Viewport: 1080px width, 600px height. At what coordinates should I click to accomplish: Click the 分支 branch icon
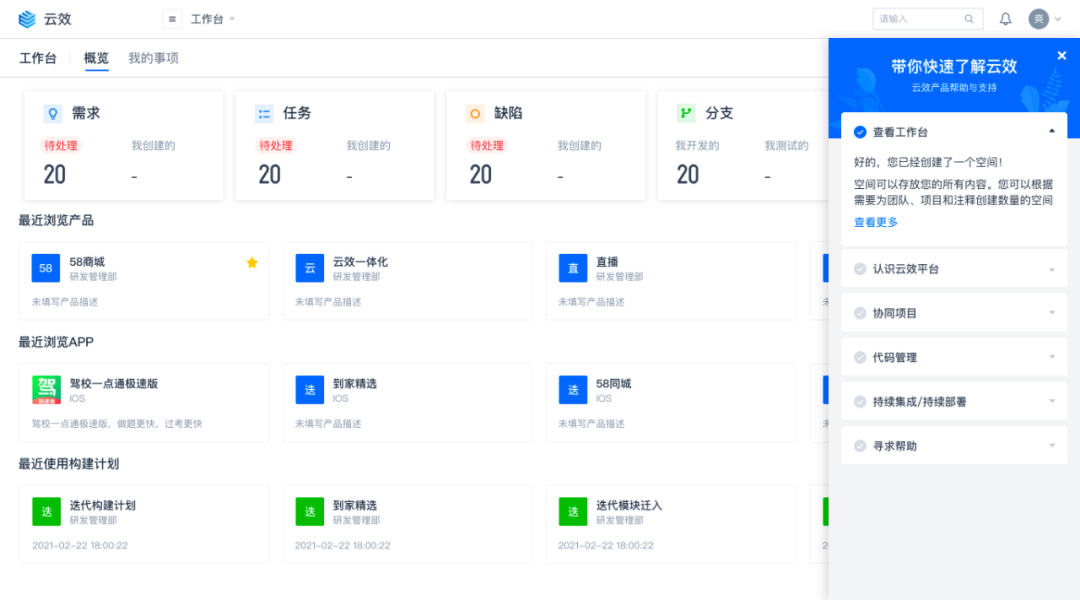[x=686, y=113]
